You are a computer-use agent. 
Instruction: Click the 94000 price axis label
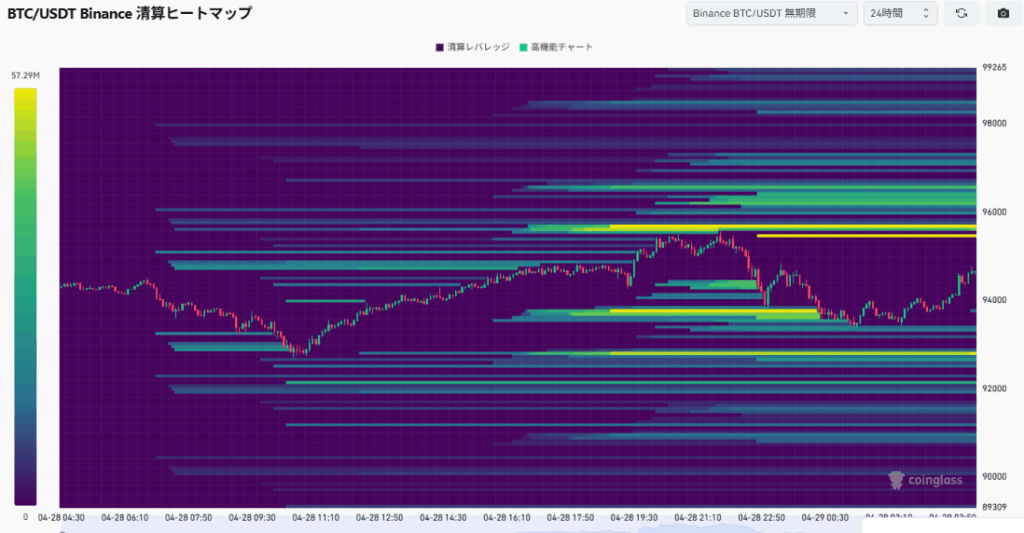994,300
